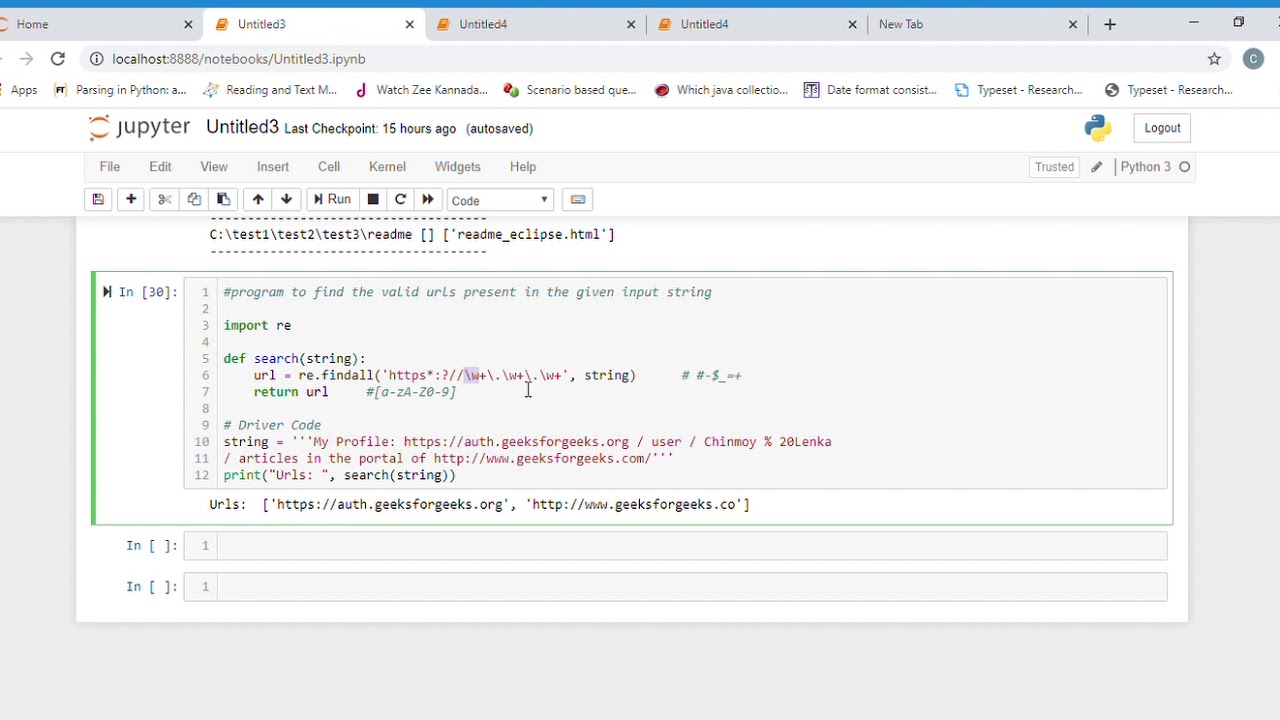Click the '# Driver Code' comment line
Image resolution: width=1280 pixels, height=720 pixels.
point(272,425)
